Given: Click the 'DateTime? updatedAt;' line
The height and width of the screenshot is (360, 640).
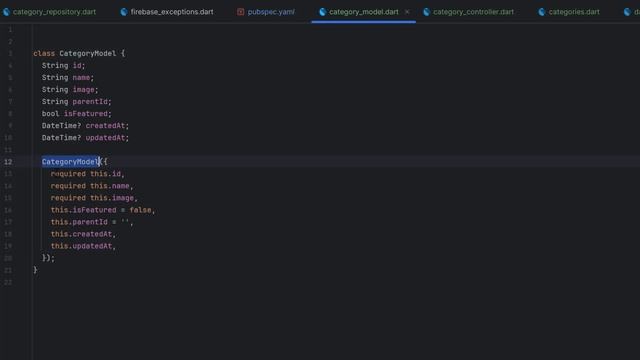Looking at the screenshot, I should tap(85, 138).
